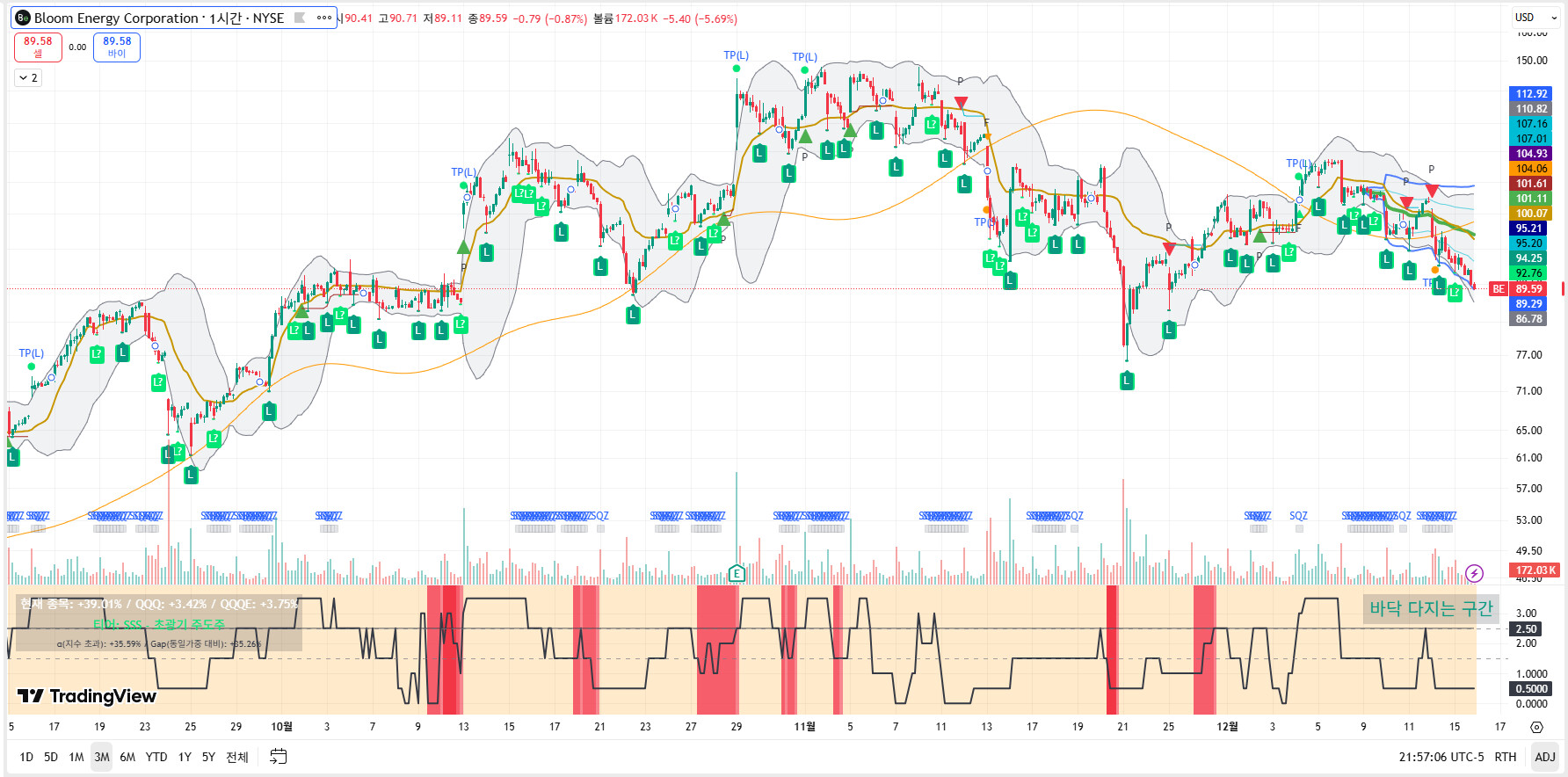Open chart settings gear at time axis corner
The height and width of the screenshot is (777, 1568).
pyautogui.click(x=1536, y=727)
